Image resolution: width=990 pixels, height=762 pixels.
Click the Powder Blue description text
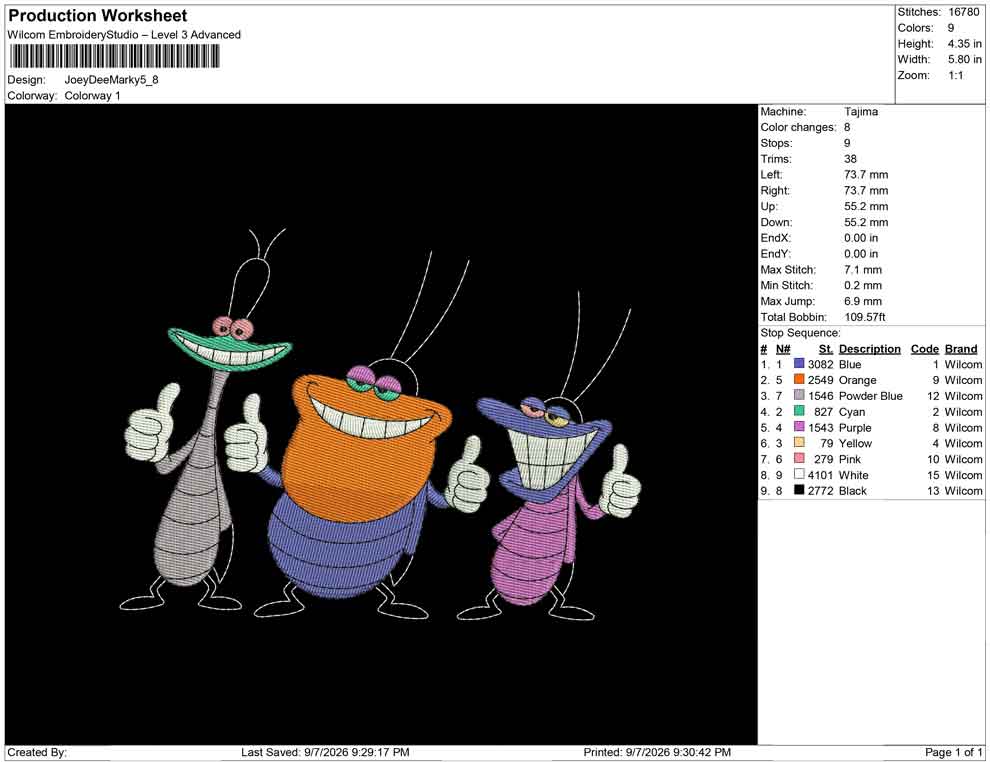click(x=870, y=396)
